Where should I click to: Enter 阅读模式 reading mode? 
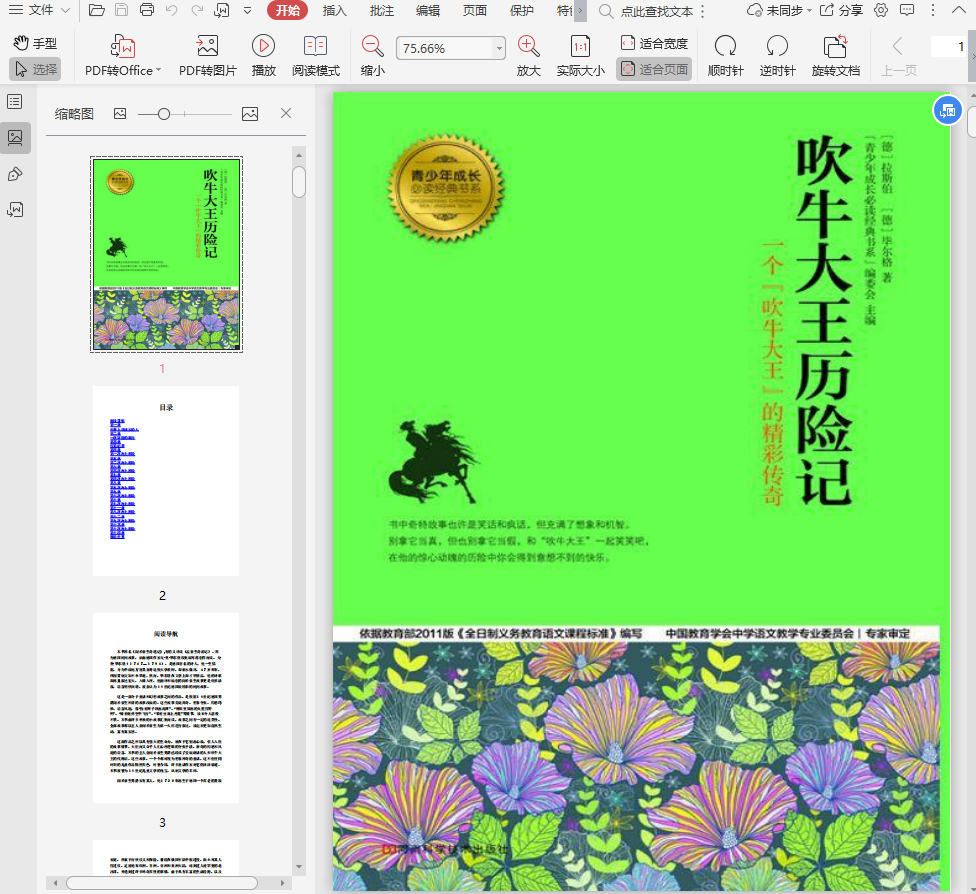[x=315, y=46]
